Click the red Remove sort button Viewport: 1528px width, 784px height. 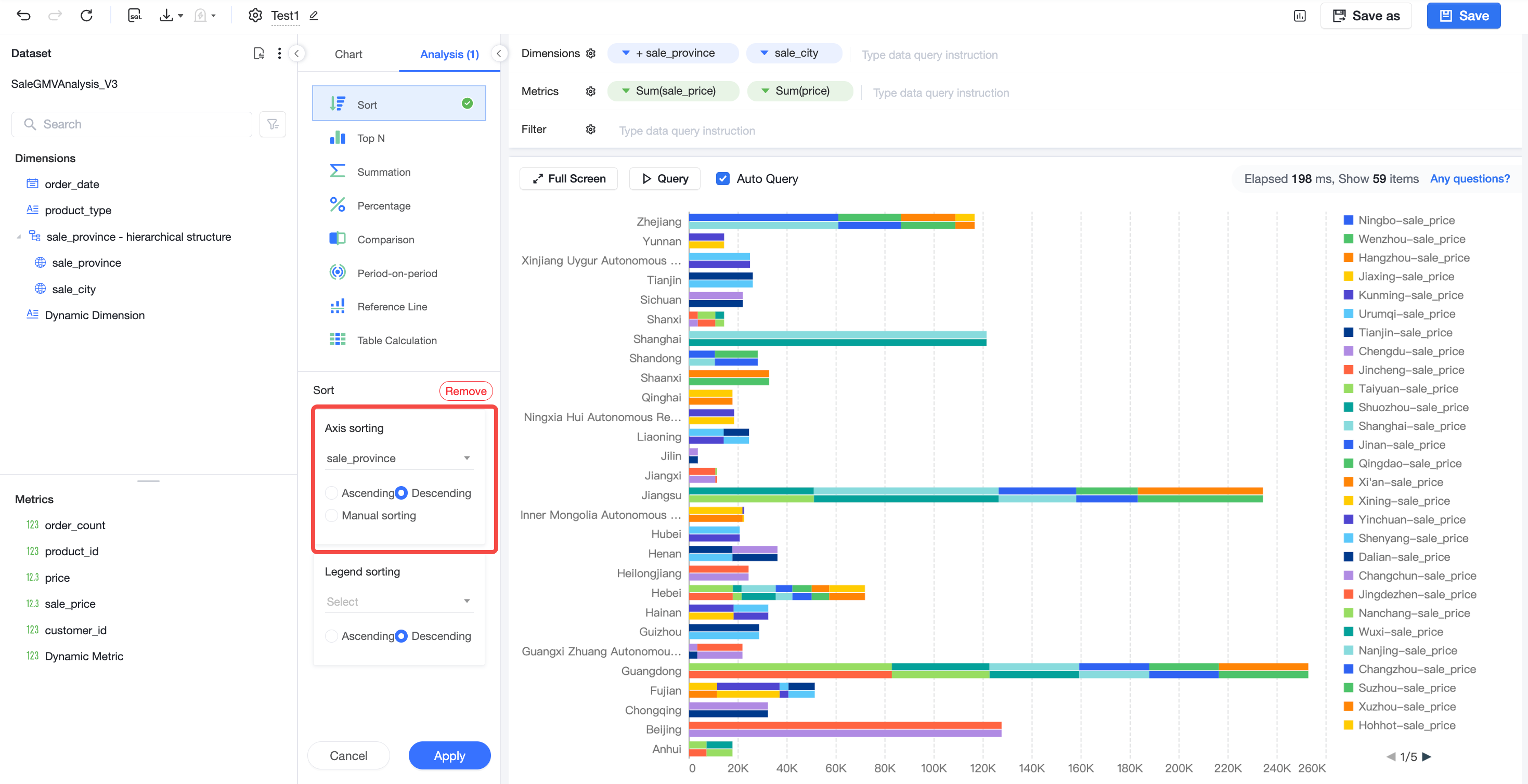pyautogui.click(x=465, y=391)
